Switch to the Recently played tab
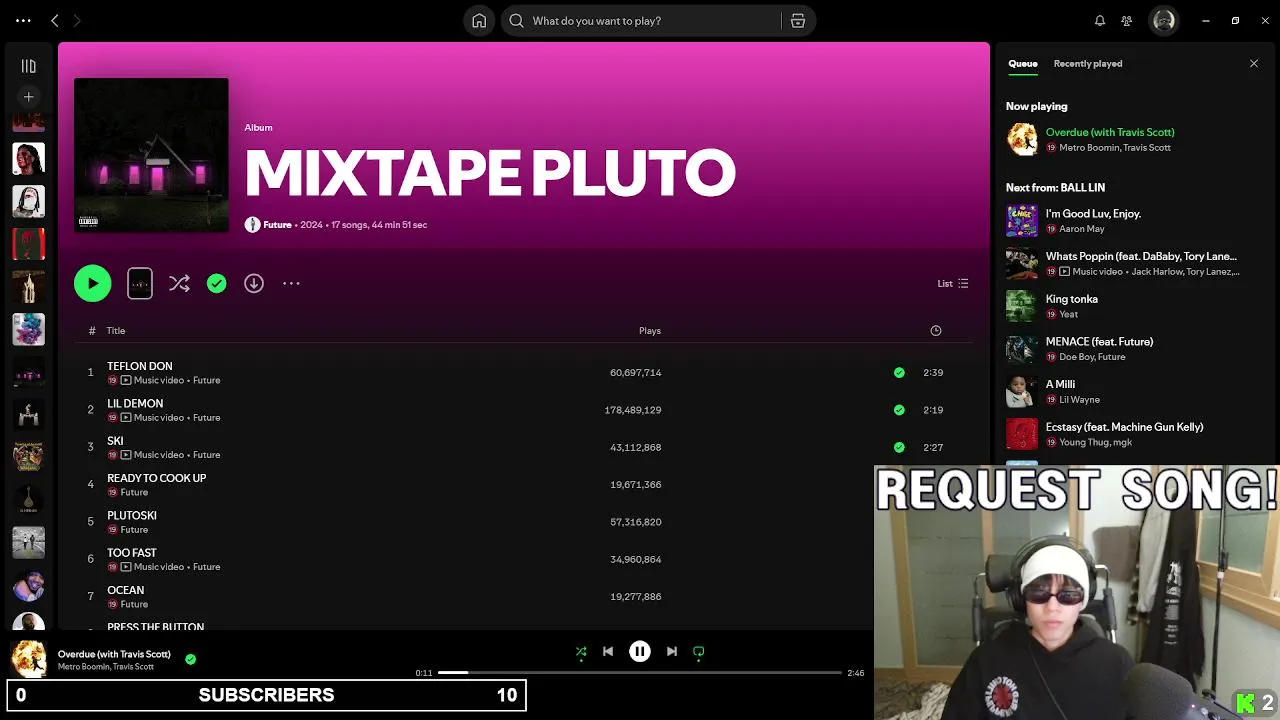The height and width of the screenshot is (720, 1280). point(1088,63)
